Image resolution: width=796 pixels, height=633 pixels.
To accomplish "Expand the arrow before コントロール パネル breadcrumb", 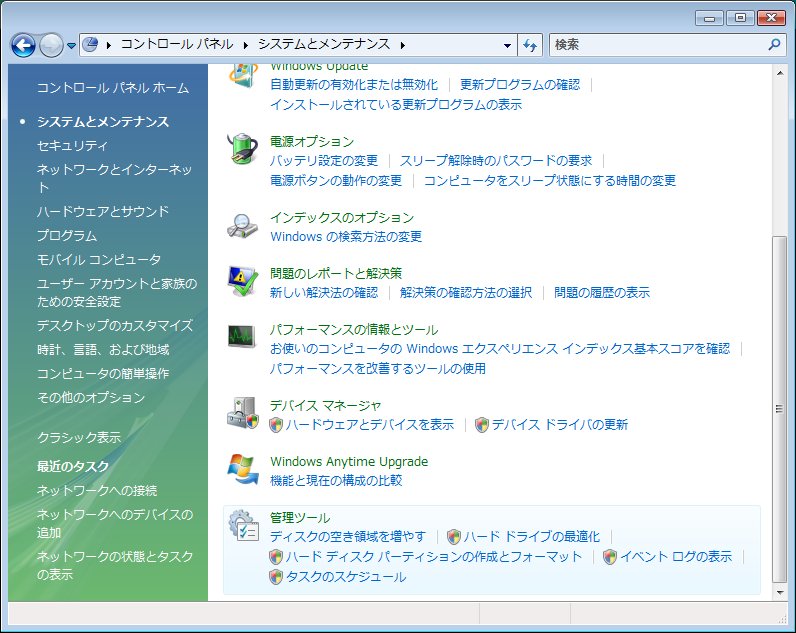I will (109, 45).
